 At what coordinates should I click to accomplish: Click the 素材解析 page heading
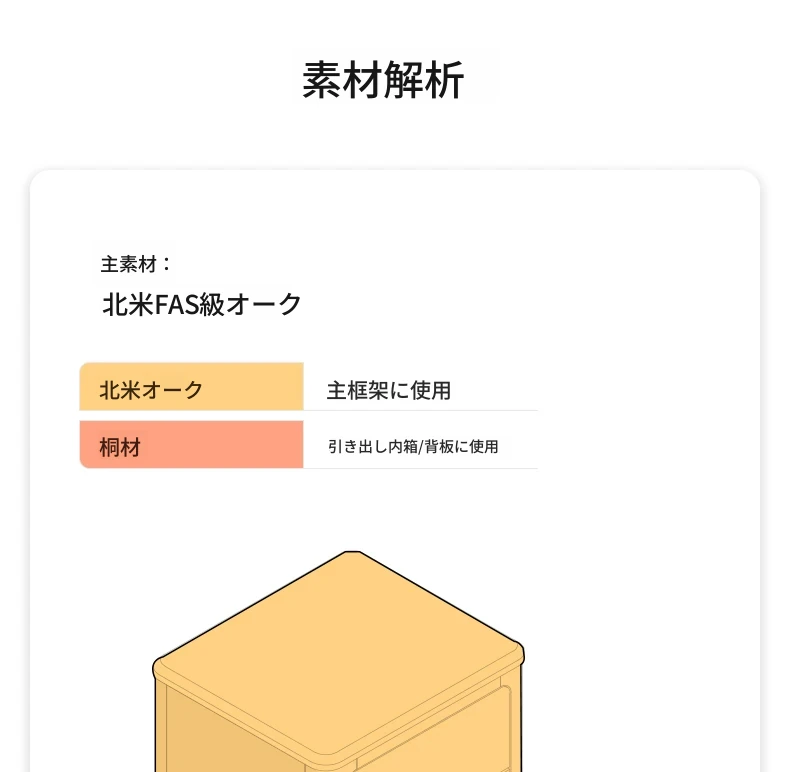[x=383, y=81]
